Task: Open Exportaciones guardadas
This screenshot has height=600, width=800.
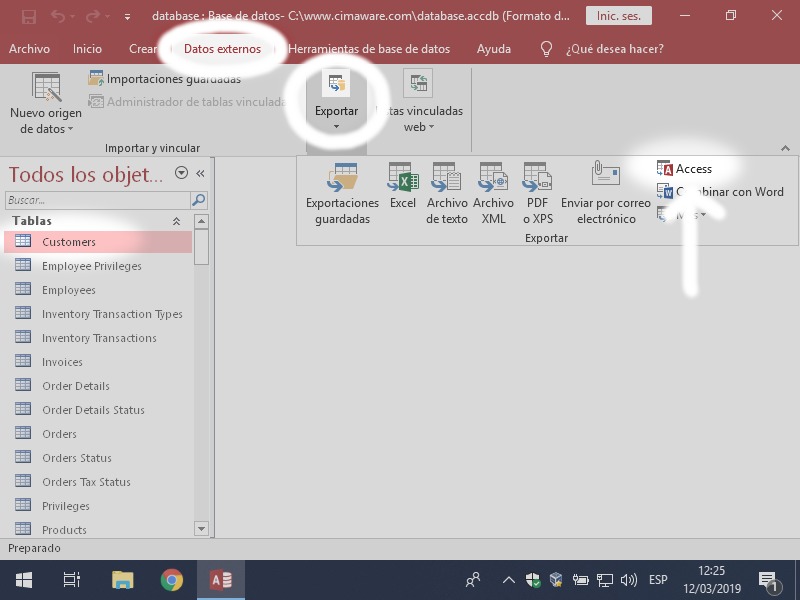Action: pyautogui.click(x=342, y=187)
